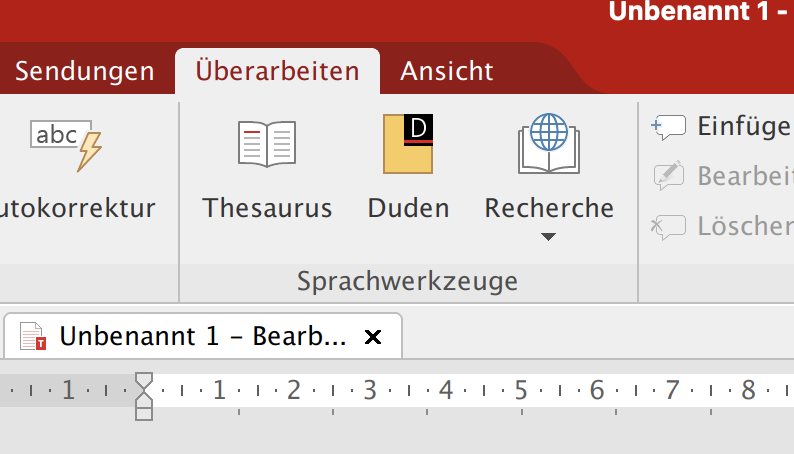
Task: Click the Sprachwerkzeuge group label
Action: click(407, 282)
